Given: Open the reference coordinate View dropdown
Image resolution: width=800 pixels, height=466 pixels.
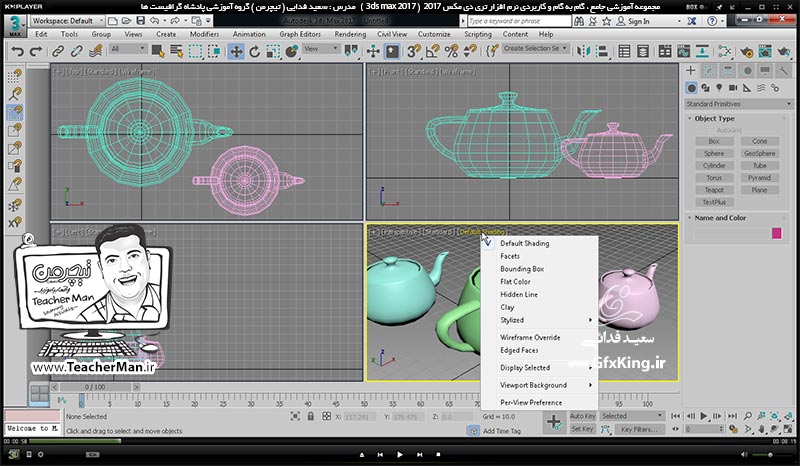Looking at the screenshot, I should click(x=321, y=48).
